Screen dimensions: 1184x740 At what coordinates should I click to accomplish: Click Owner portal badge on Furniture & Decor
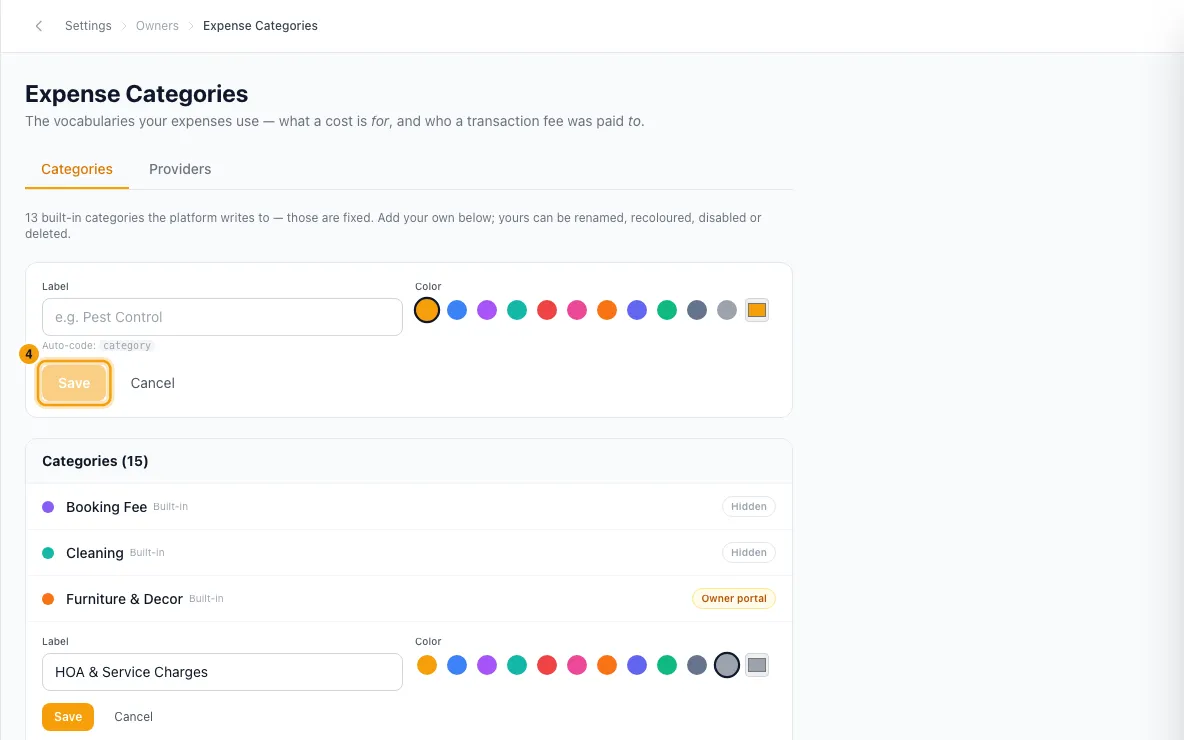click(734, 599)
